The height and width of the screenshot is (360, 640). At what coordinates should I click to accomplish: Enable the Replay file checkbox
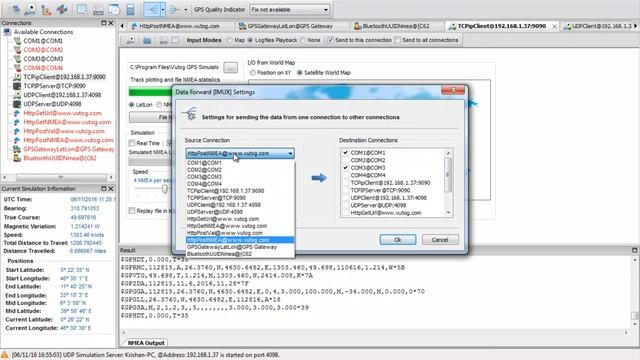[x=132, y=211]
